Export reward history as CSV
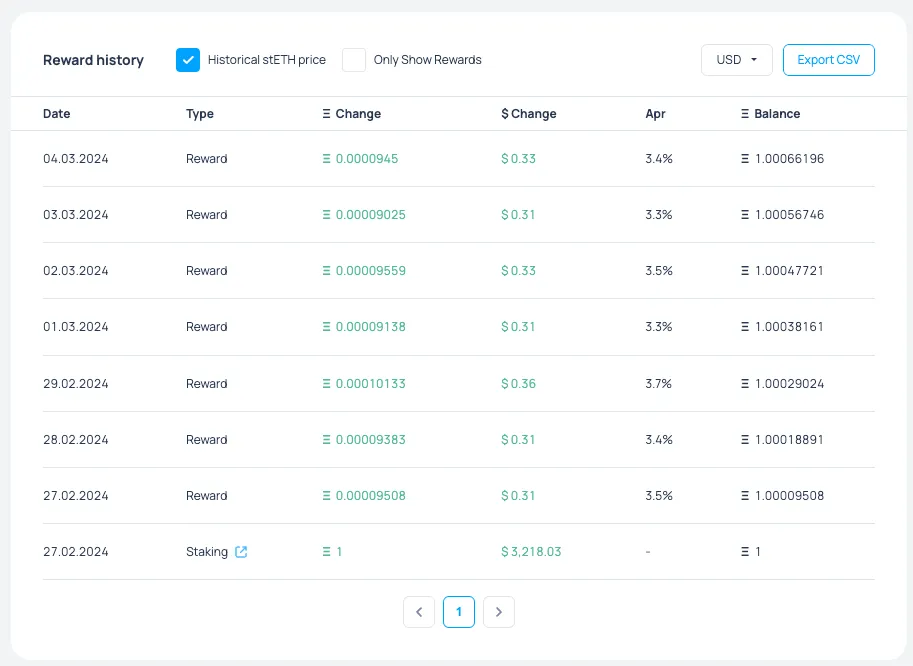Image resolution: width=913 pixels, height=666 pixels. coord(828,60)
